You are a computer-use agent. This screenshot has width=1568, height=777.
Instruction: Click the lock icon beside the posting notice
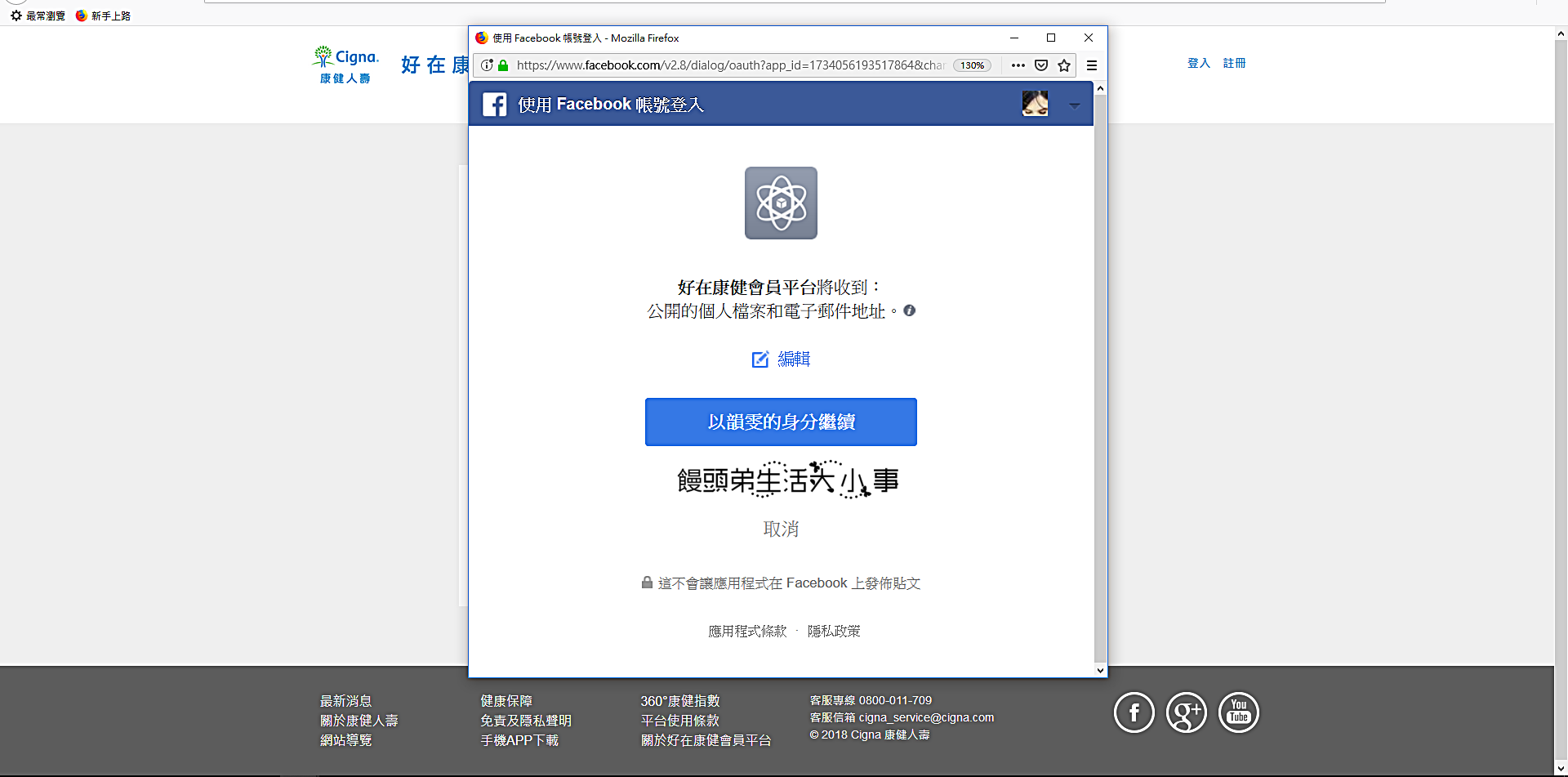647,583
